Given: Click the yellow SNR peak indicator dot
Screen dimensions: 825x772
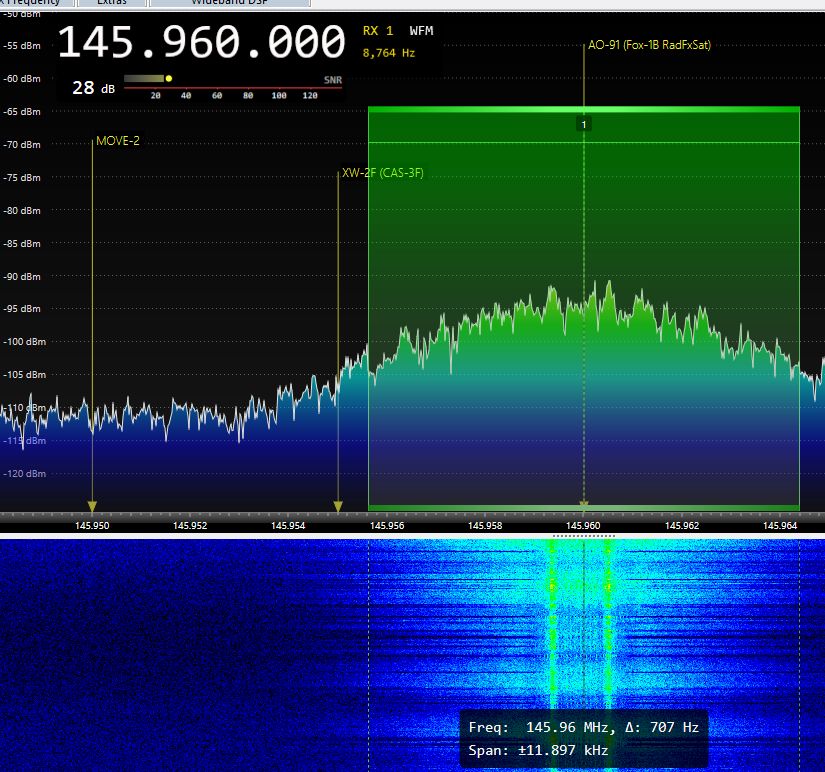Looking at the screenshot, I should click(x=169, y=78).
